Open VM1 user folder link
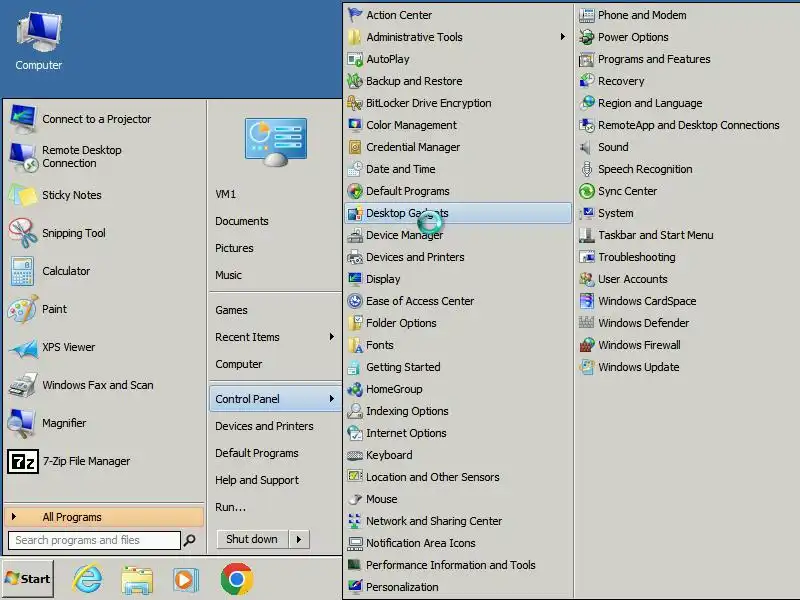This screenshot has height=600, width=800. pyautogui.click(x=226, y=194)
